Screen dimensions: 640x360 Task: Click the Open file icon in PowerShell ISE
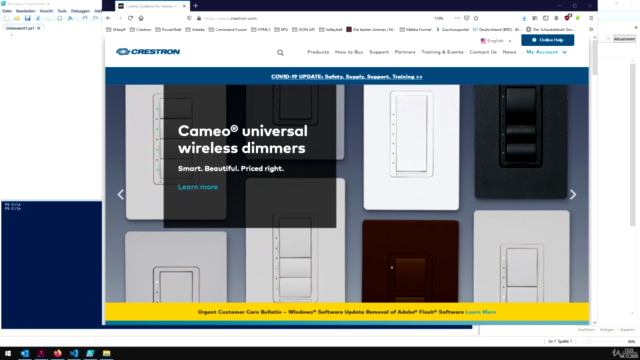[17, 18]
